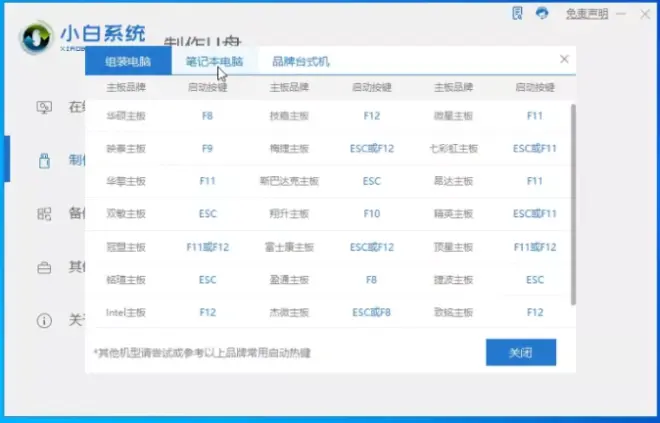Screen dimensions: 660x423
Task: Click the 梅捷主板 cell
Action: click(x=289, y=149)
